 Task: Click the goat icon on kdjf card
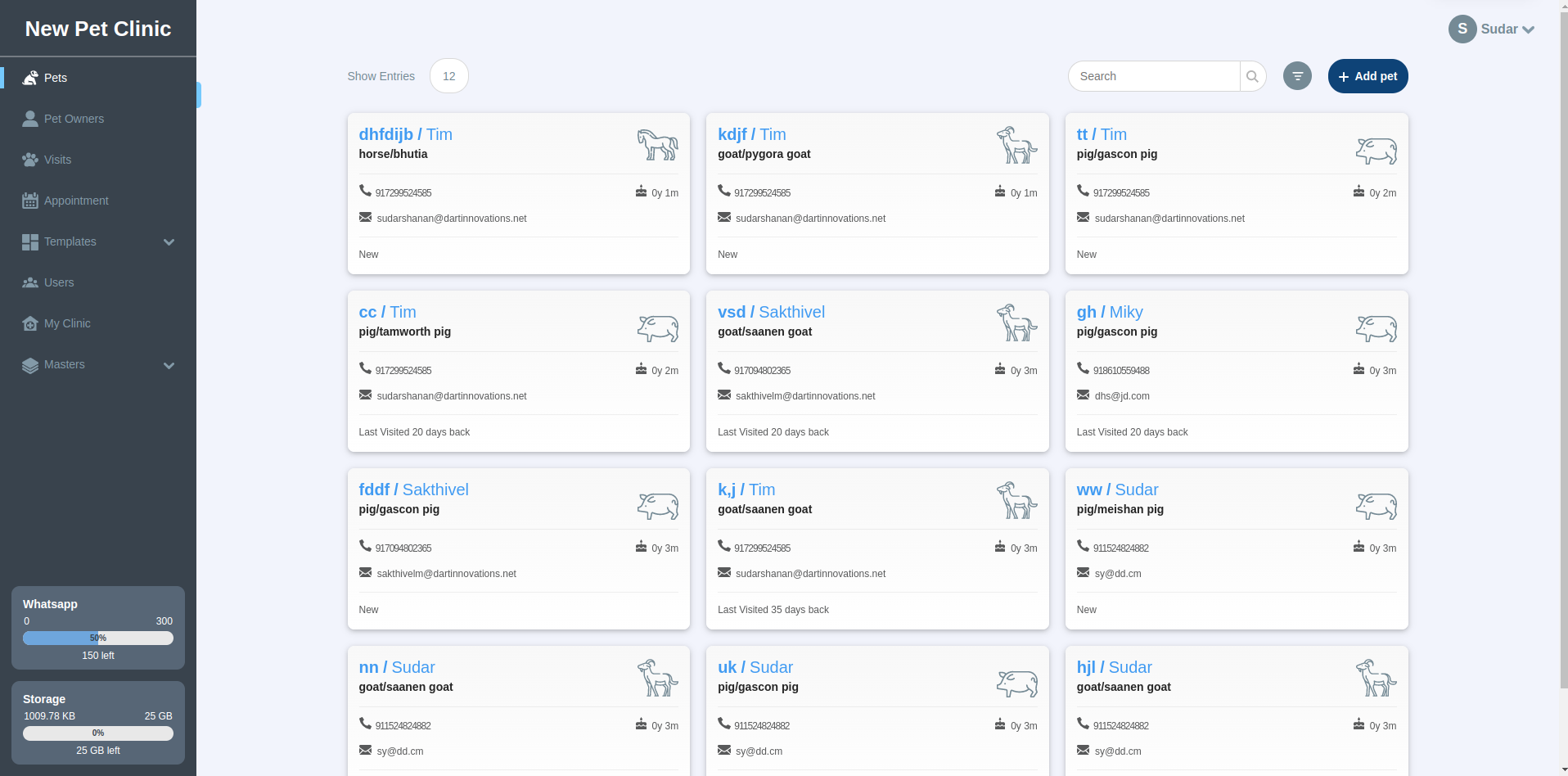(1016, 145)
